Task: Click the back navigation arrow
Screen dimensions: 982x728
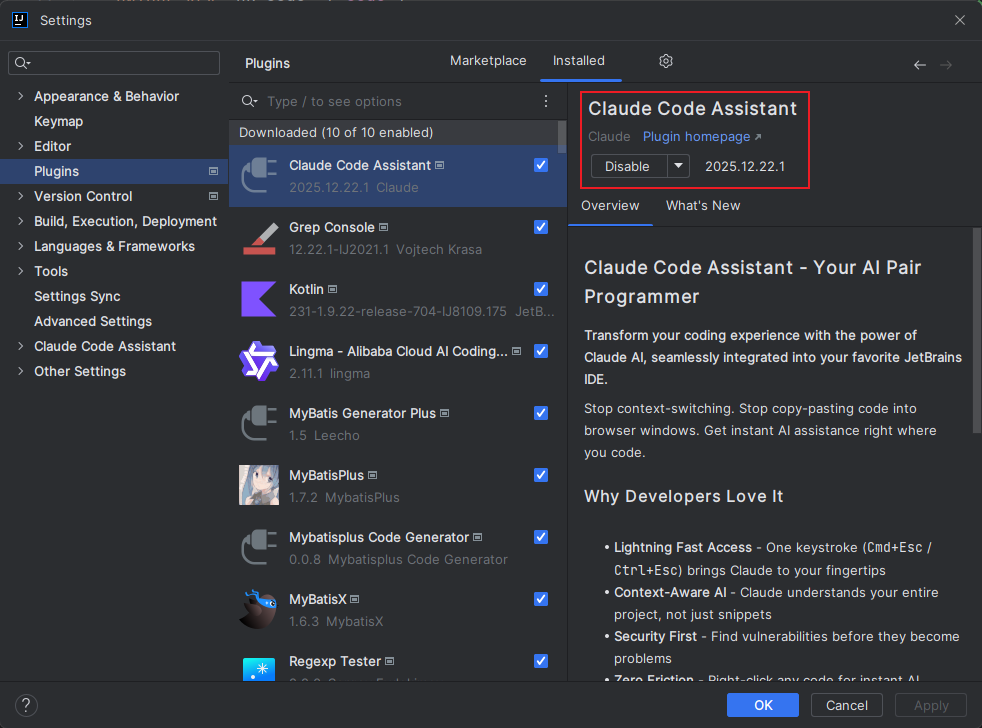Action: pos(920,65)
